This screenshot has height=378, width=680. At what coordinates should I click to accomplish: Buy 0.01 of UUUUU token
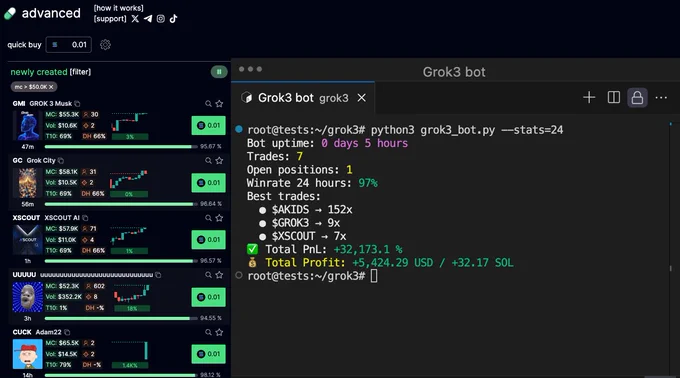(x=209, y=297)
